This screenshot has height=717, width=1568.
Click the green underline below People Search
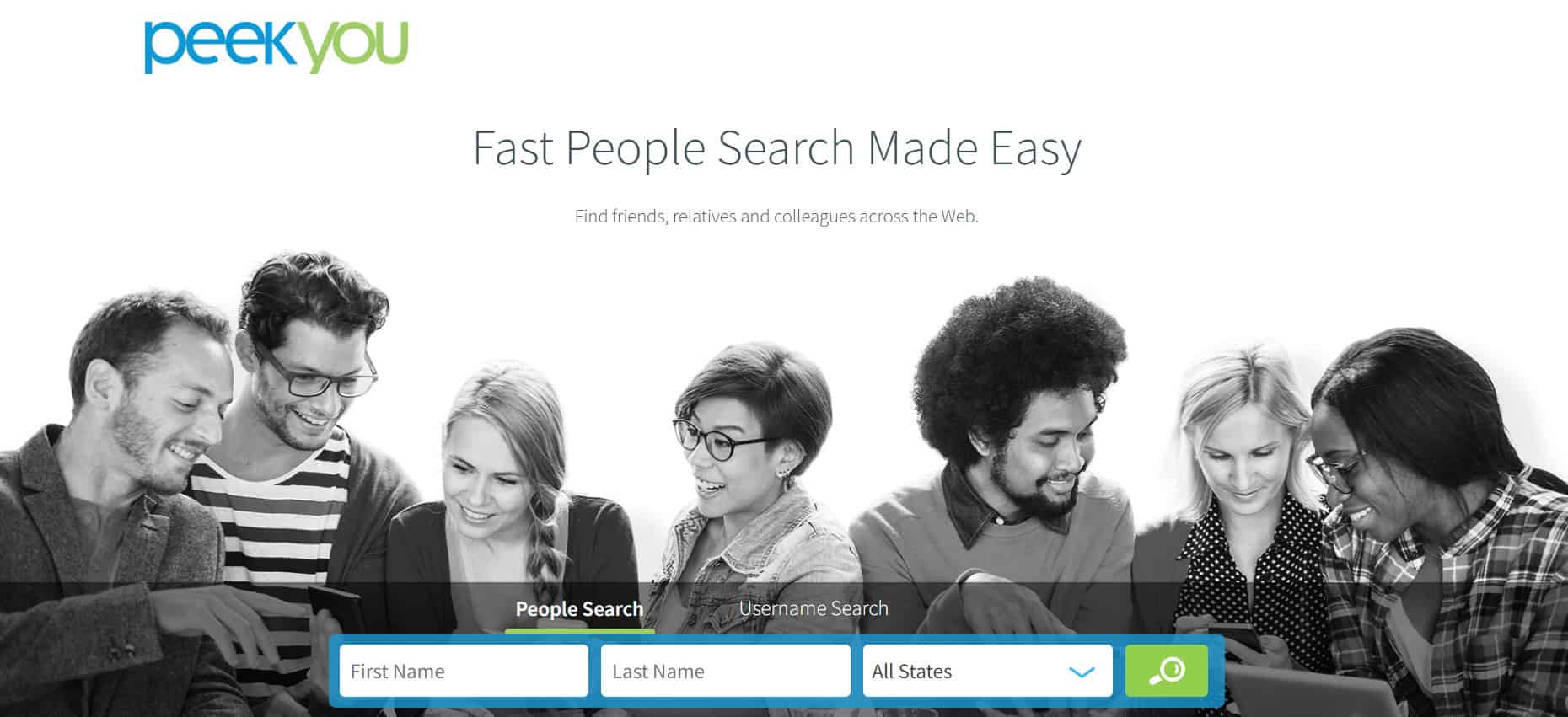(579, 630)
